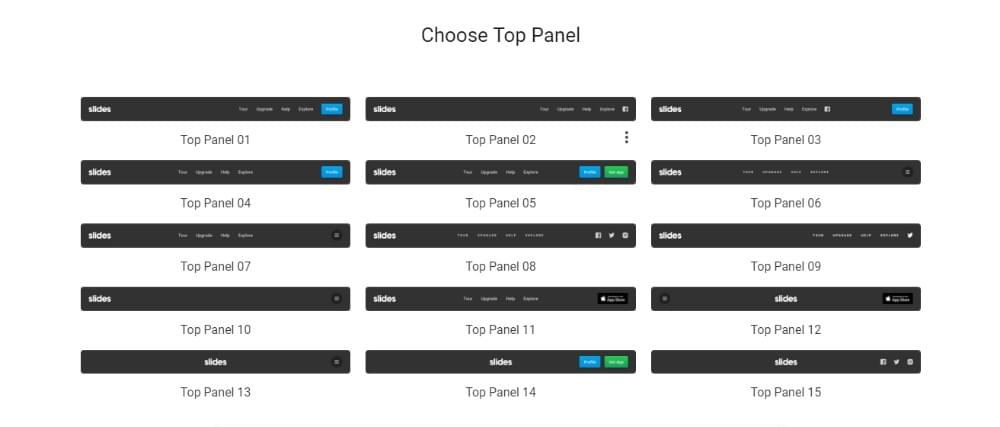This screenshot has width=1000, height=427.
Task: Click the Twitter bird icon in Top Panel 09
Action: click(x=910, y=235)
